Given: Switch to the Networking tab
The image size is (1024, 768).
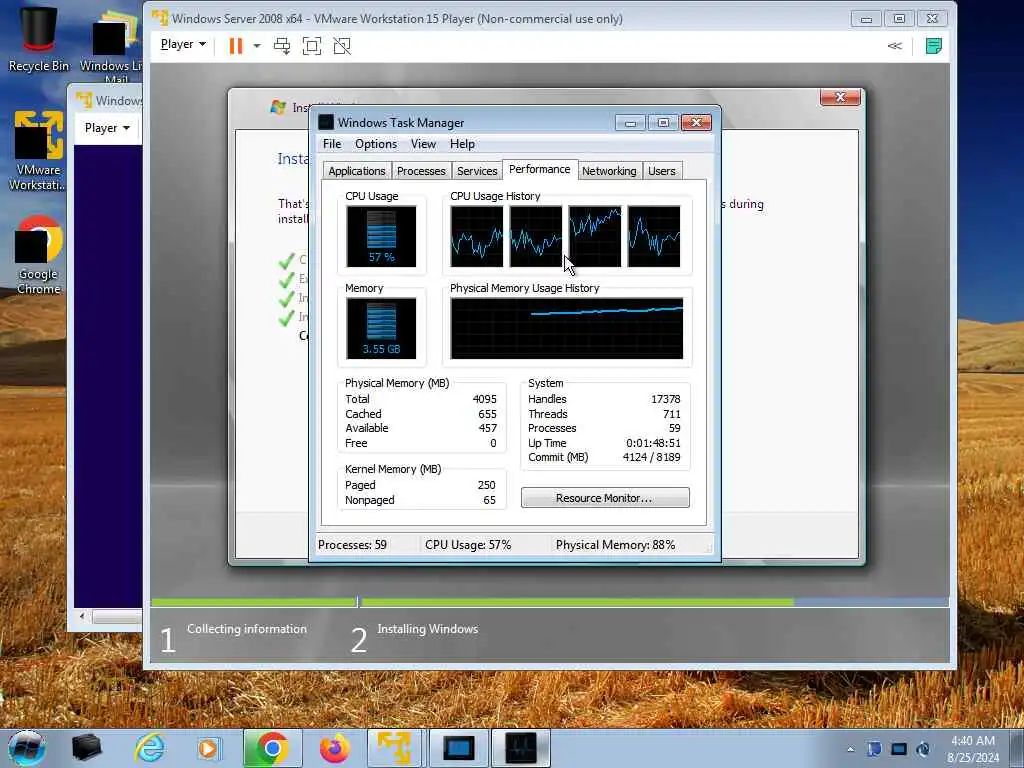Looking at the screenshot, I should tap(609, 170).
